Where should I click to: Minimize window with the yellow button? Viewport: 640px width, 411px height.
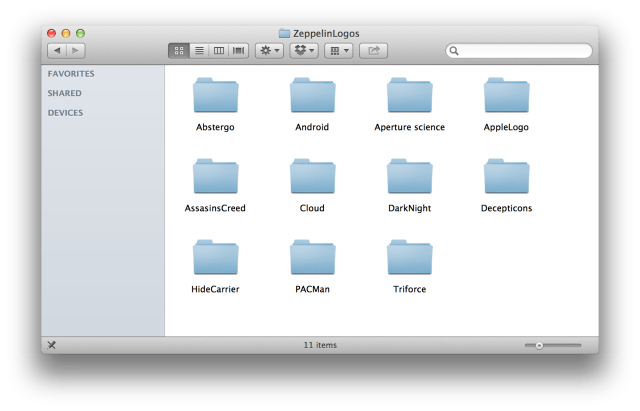66,33
